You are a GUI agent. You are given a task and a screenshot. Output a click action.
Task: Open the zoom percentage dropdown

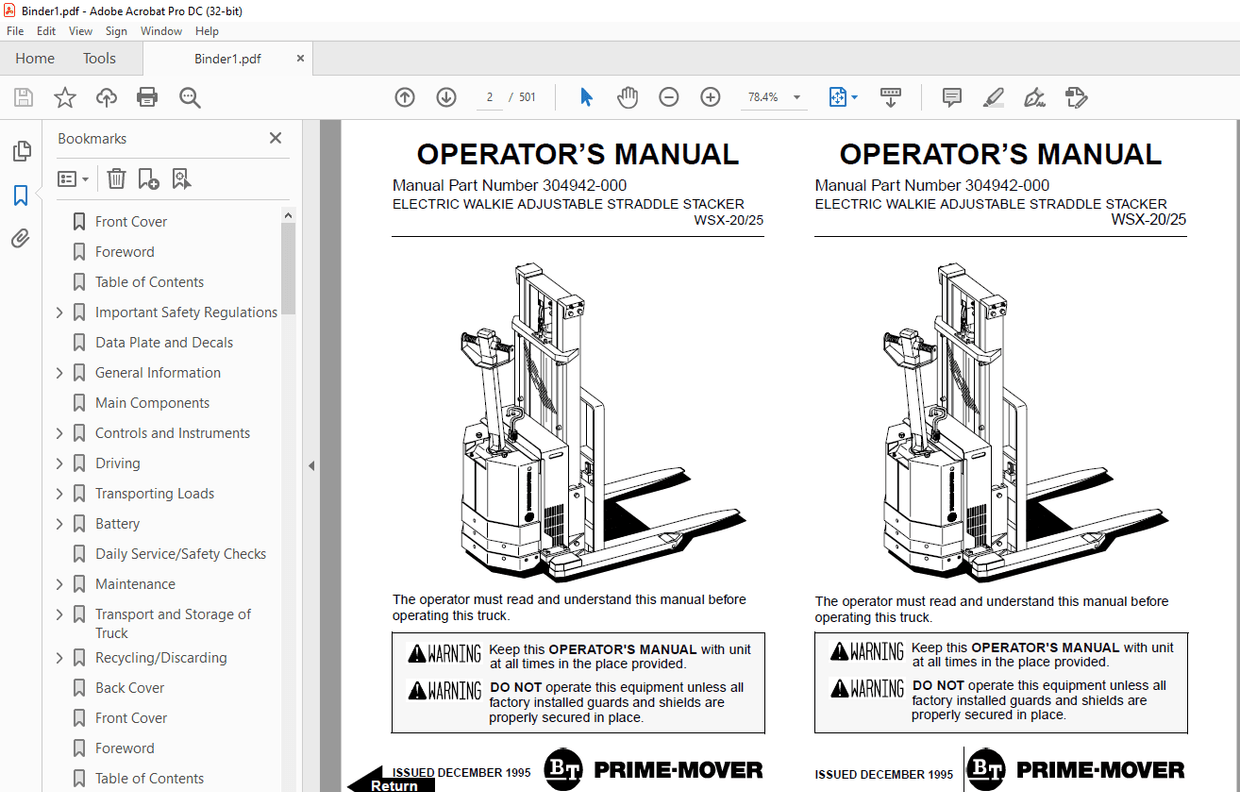[796, 97]
